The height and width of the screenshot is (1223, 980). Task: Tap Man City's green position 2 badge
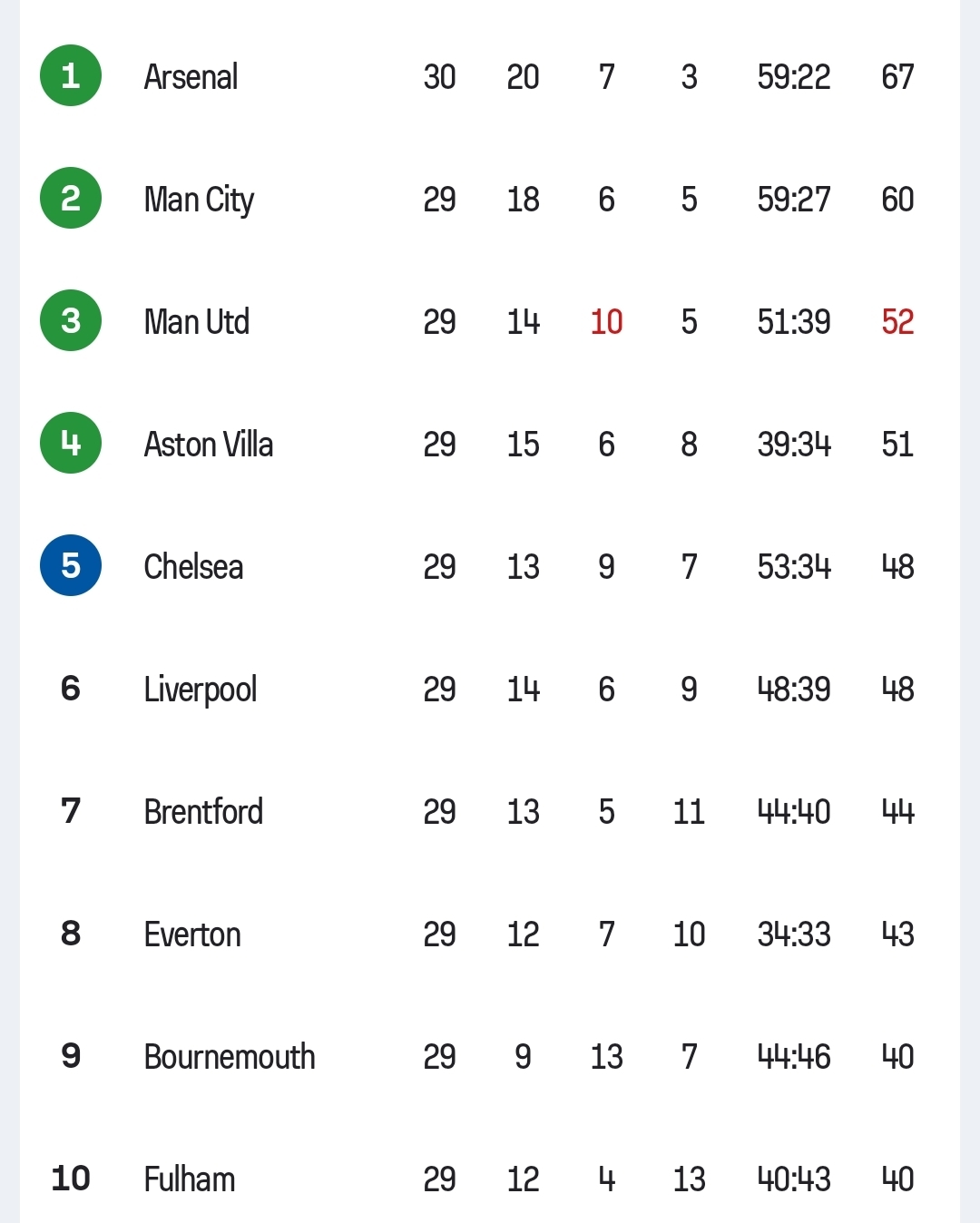coord(71,199)
